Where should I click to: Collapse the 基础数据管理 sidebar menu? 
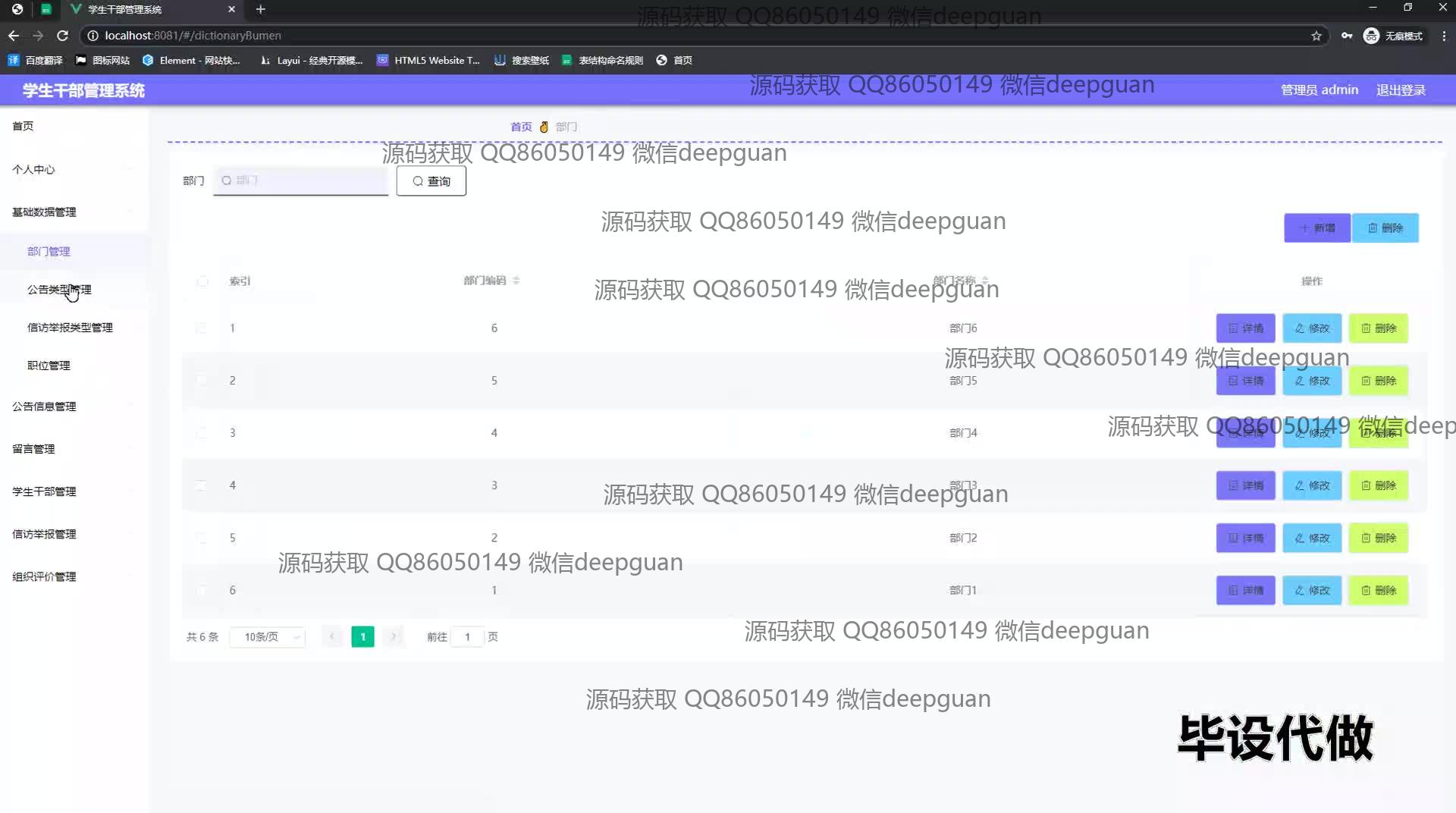[44, 212]
